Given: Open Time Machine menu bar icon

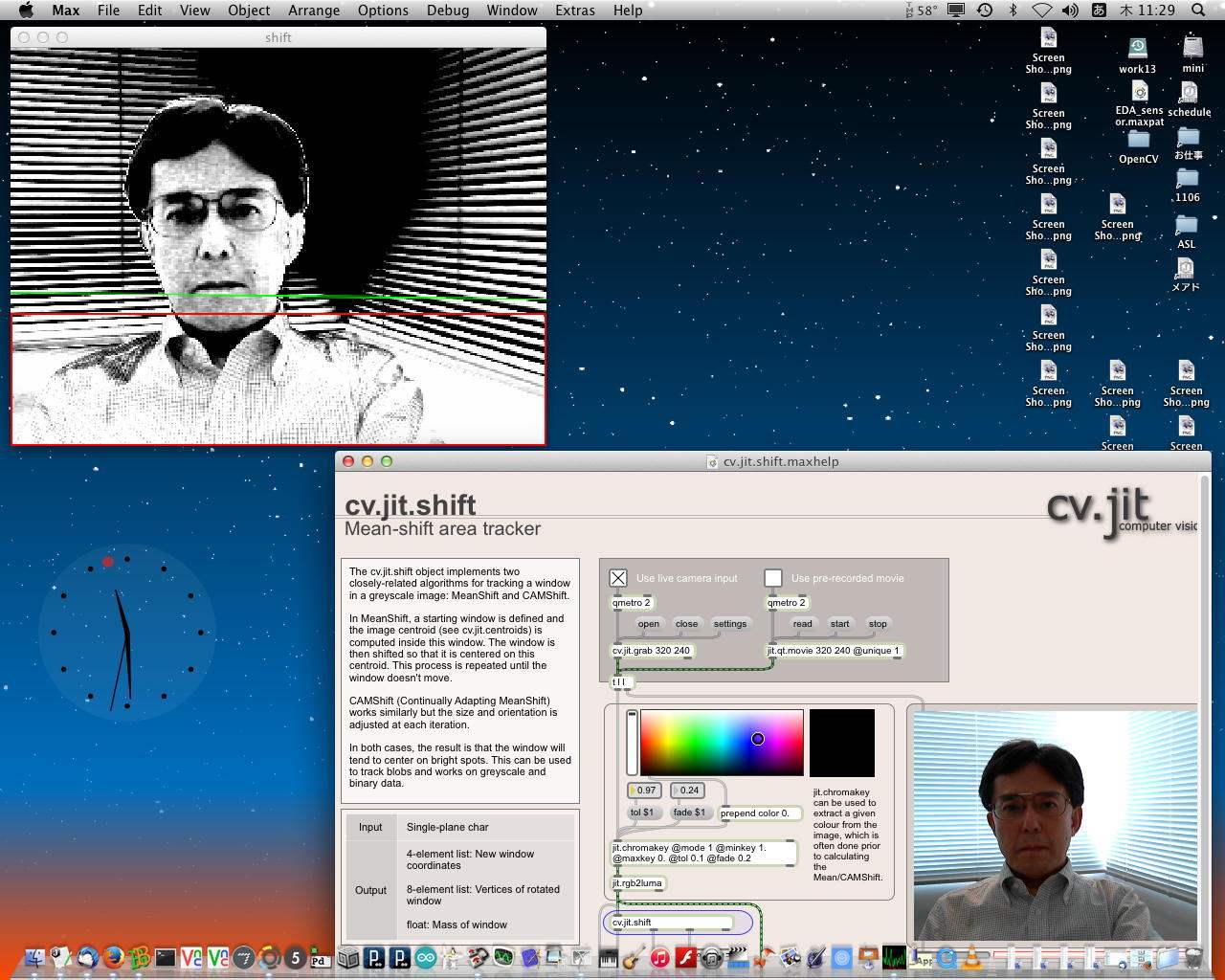Looking at the screenshot, I should coord(985,11).
